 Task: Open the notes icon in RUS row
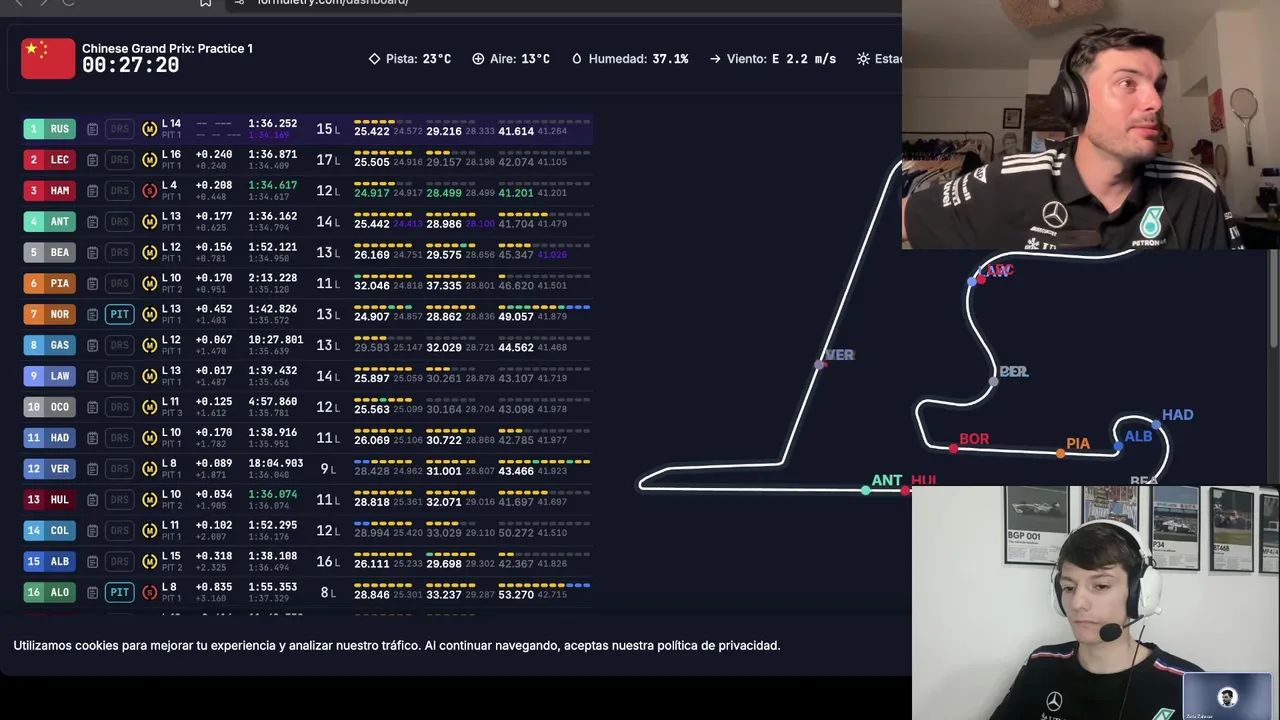point(92,129)
